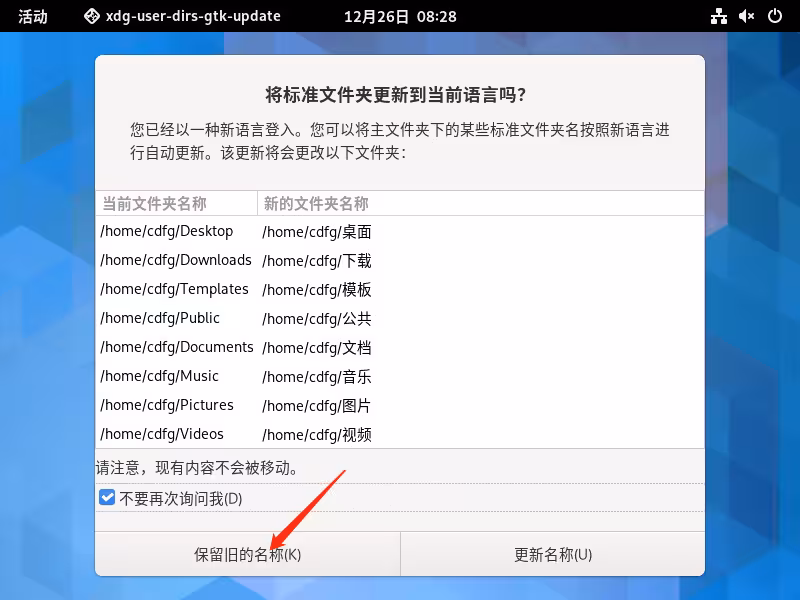Screen dimensions: 800x600
Task: Open the power menu icon
Action: (774, 16)
